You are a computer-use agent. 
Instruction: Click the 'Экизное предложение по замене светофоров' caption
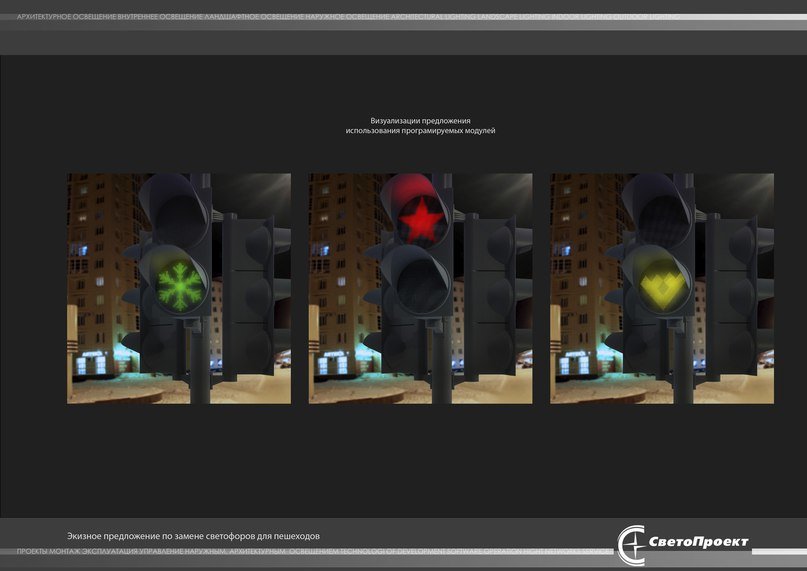pyautogui.click(x=193, y=536)
